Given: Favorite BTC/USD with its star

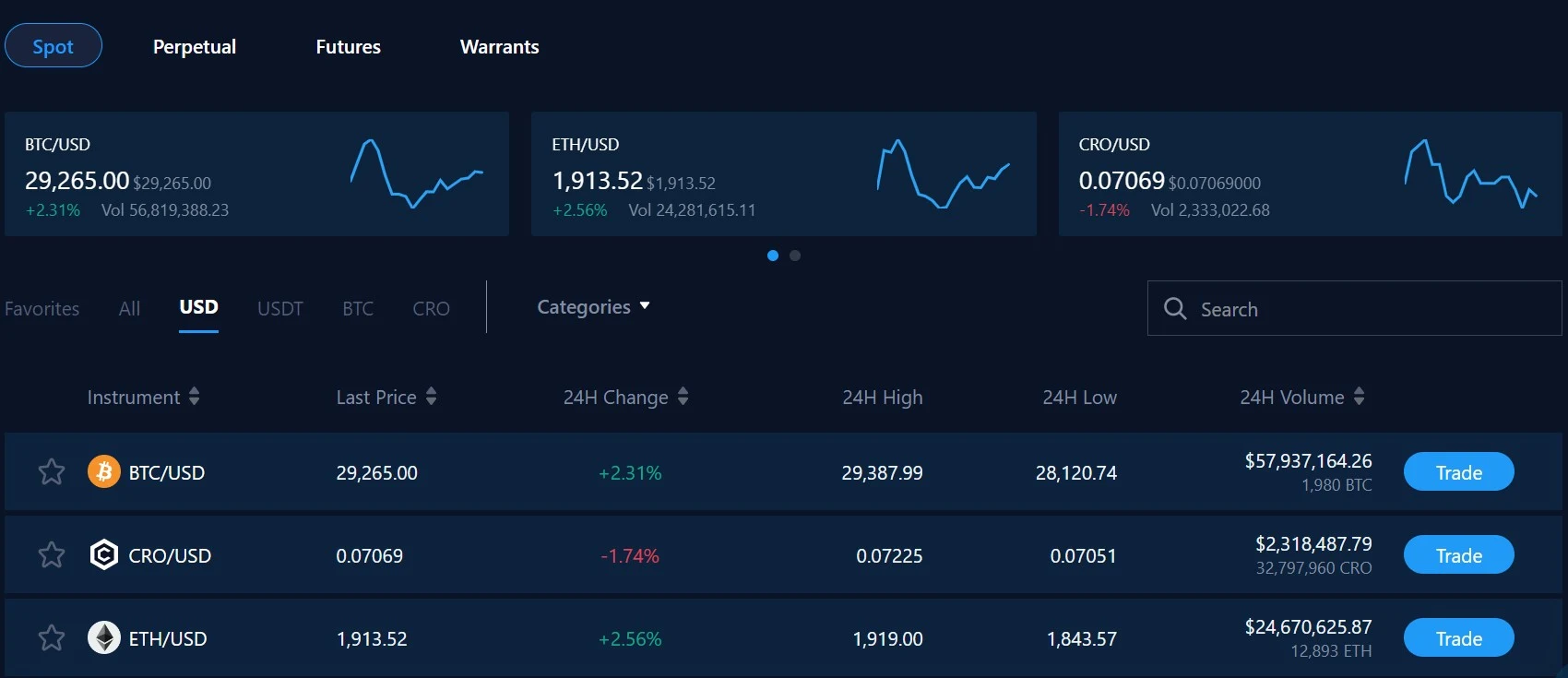Looking at the screenshot, I should pyautogui.click(x=52, y=472).
